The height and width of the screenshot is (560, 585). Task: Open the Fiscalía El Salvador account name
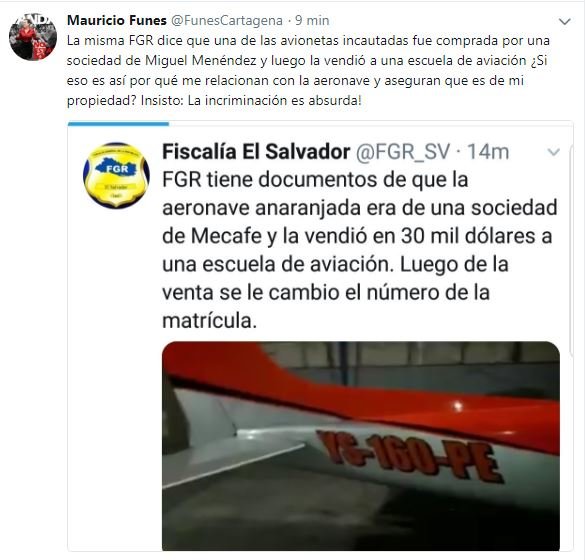pos(256,152)
